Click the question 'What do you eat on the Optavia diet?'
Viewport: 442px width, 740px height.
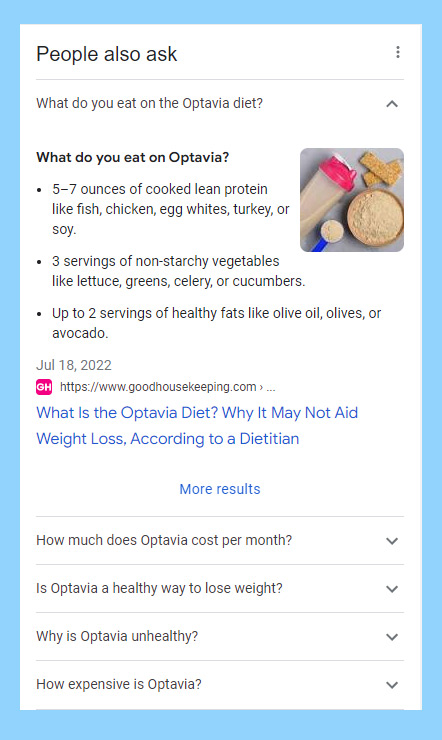point(150,103)
